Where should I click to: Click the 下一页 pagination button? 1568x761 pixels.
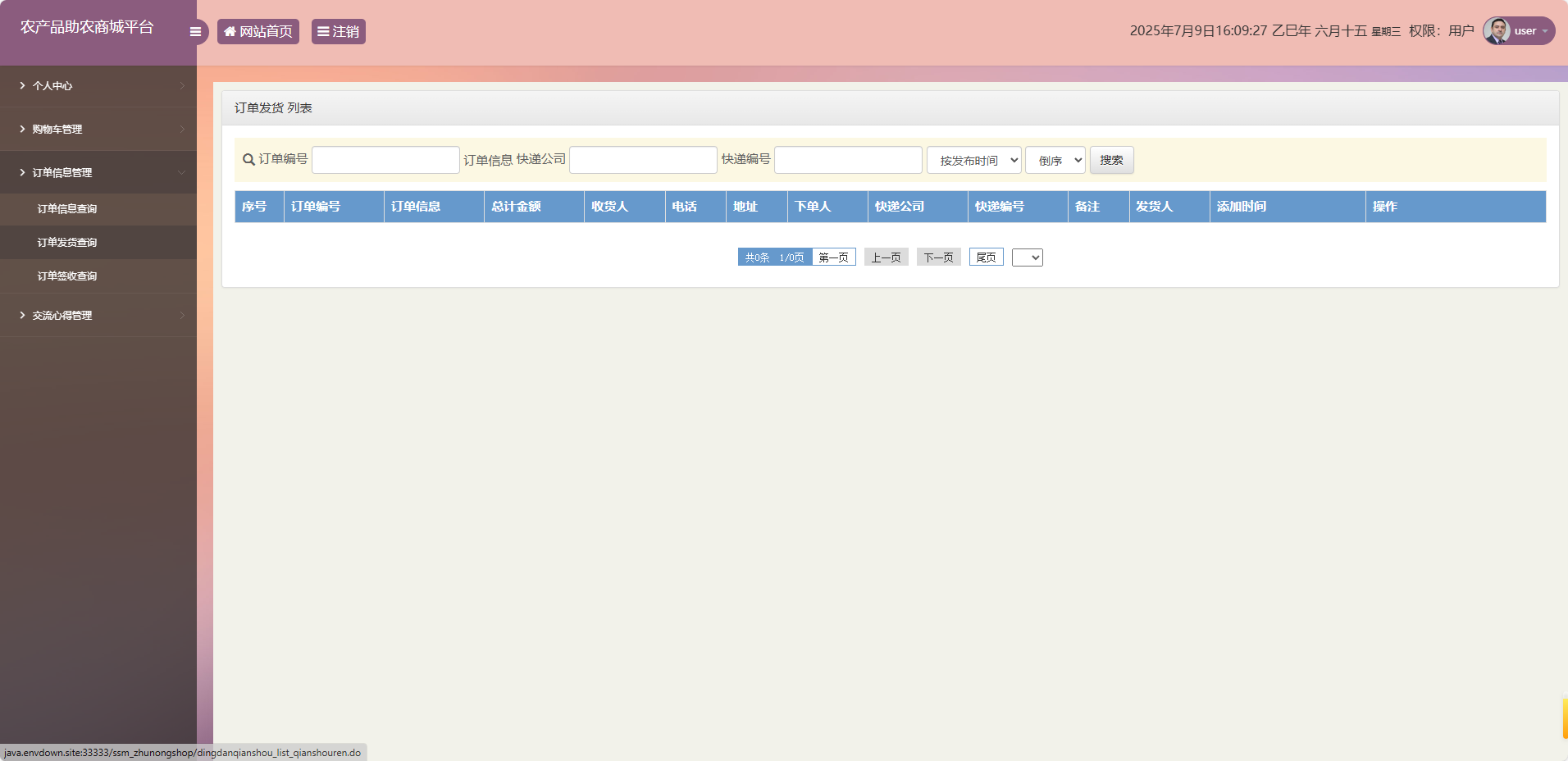(x=938, y=257)
